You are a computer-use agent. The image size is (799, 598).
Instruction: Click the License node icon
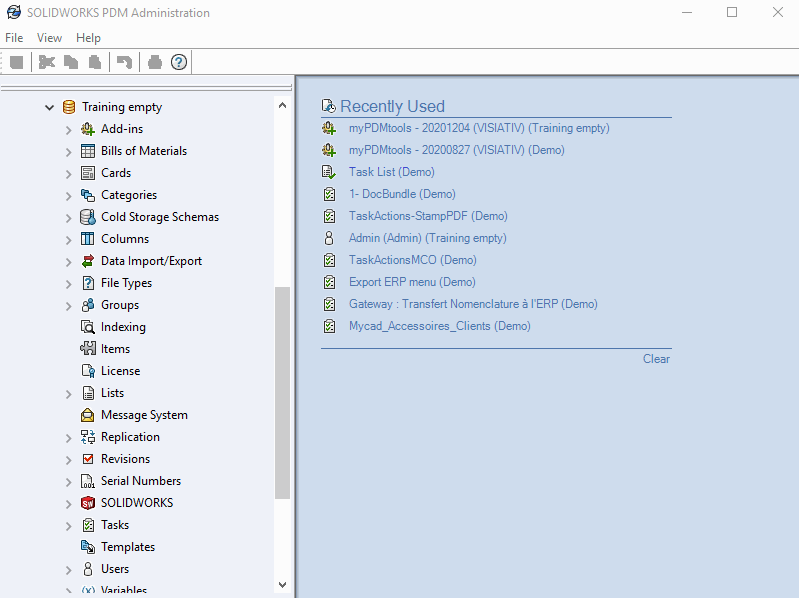pos(88,371)
